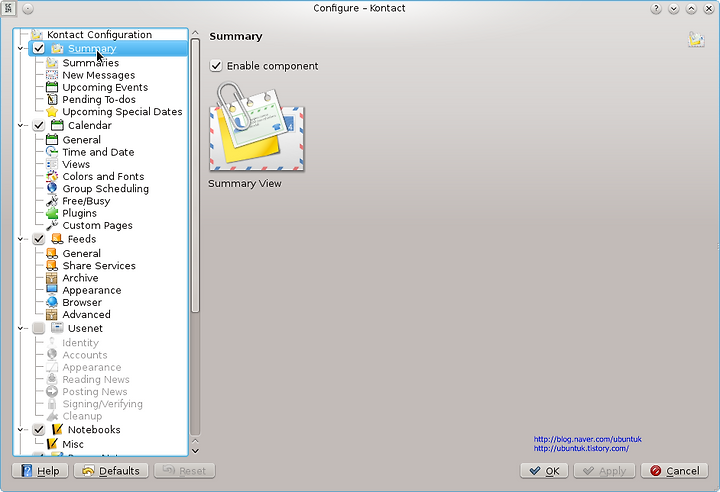Click the Share Services icon
This screenshot has width=720, height=492.
tap(52, 266)
